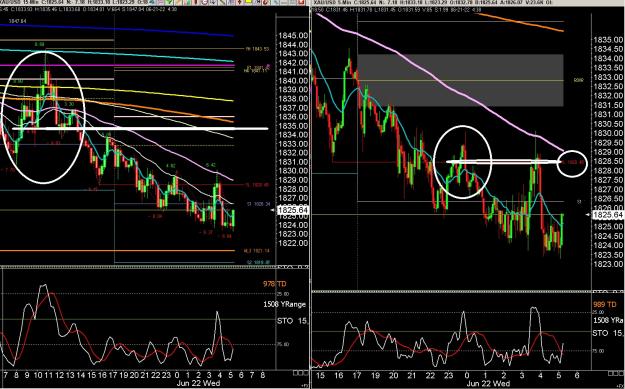Image resolution: width=625 pixels, height=389 pixels.
Task: Click the 1508 YRange label in left indicator
Action: click(x=285, y=304)
